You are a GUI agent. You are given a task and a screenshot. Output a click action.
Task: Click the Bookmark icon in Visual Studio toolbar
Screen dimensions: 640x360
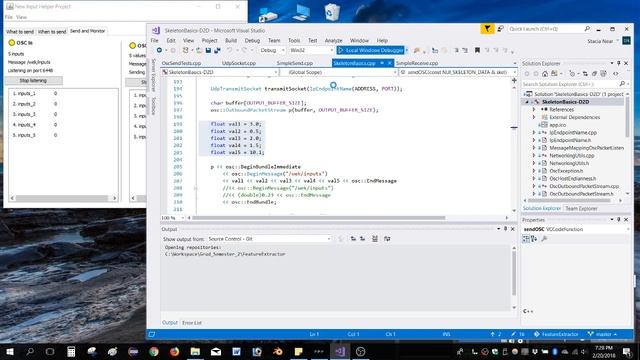tap(477, 50)
